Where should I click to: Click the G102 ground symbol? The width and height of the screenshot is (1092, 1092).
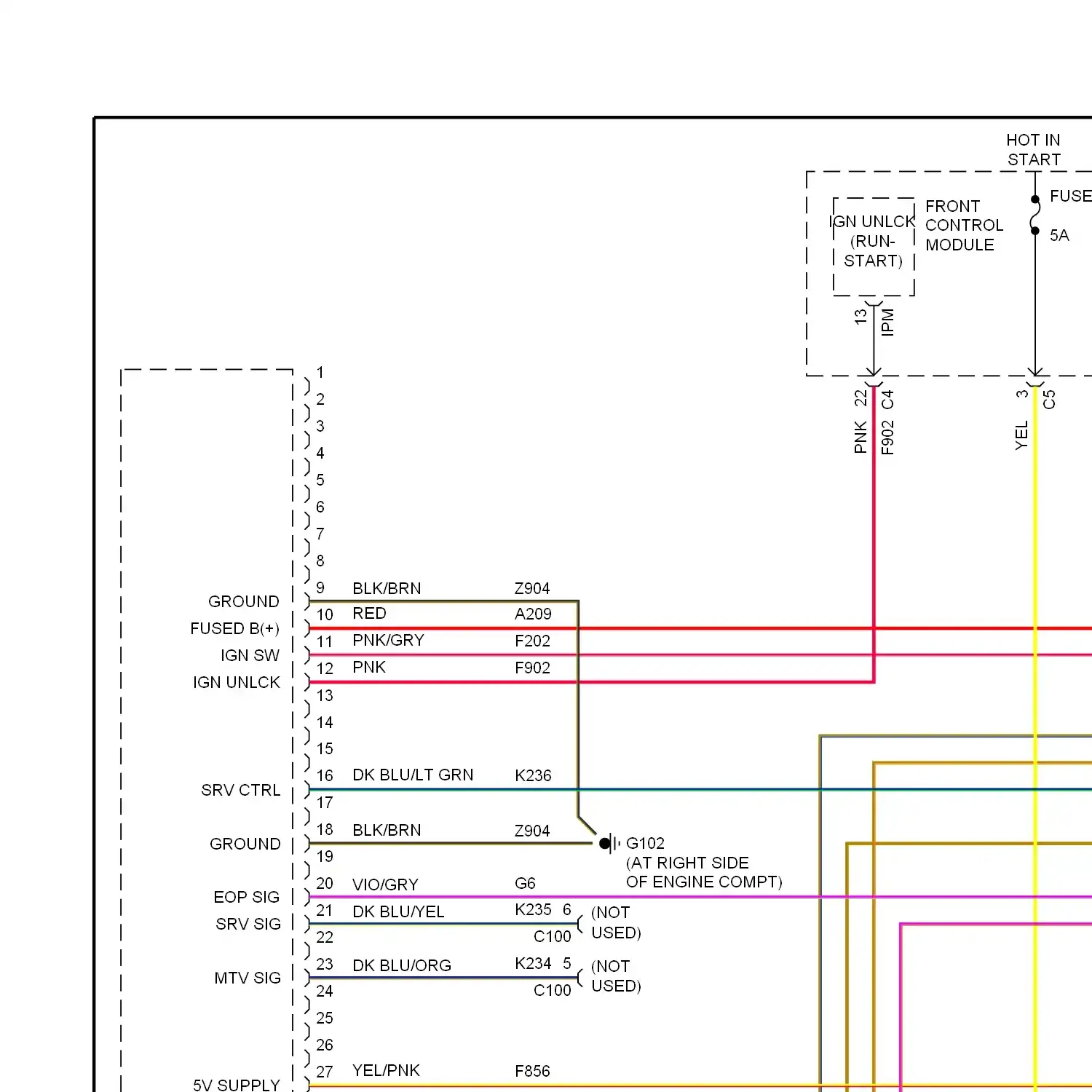click(610, 844)
